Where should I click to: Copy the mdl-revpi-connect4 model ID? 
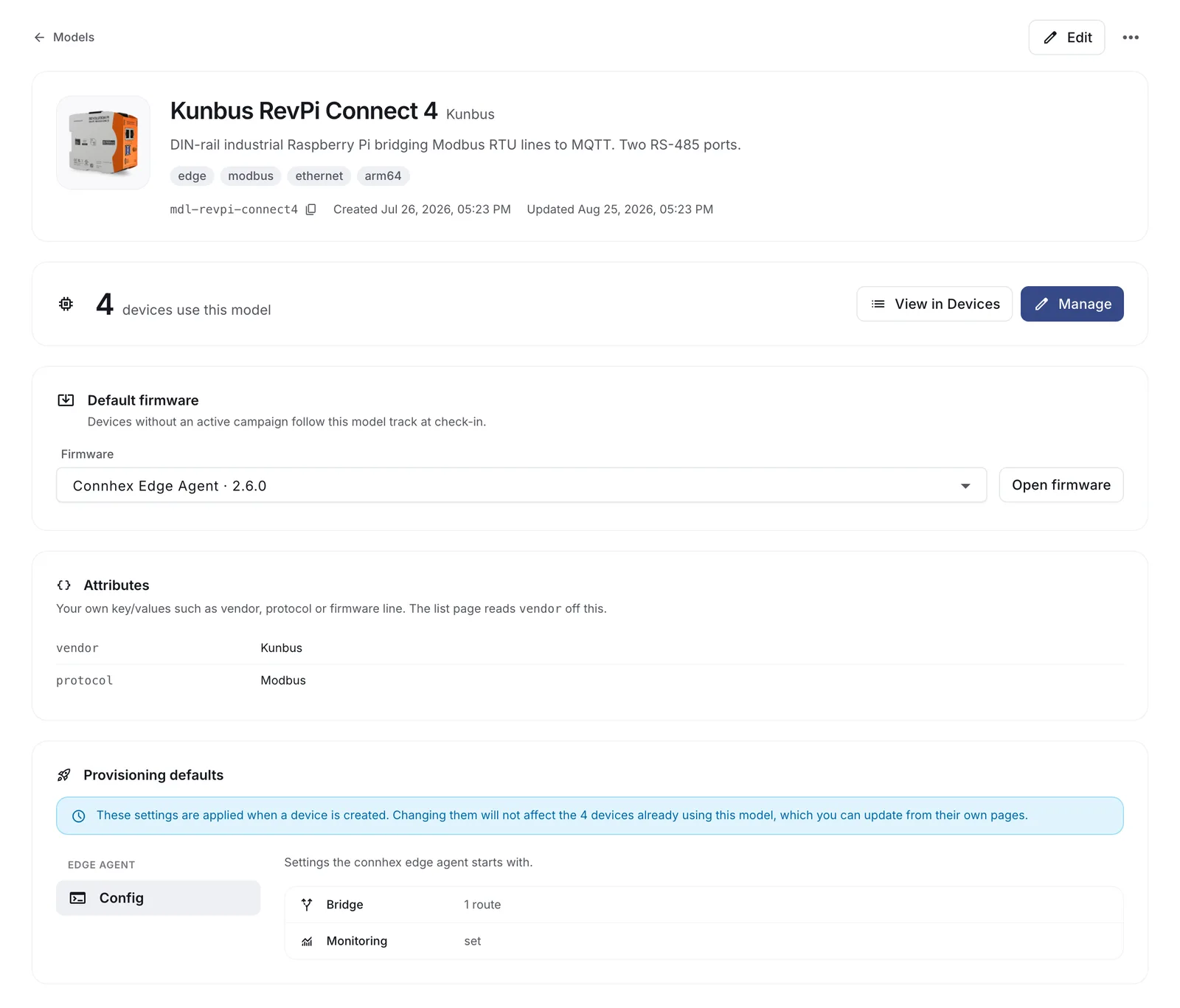(x=311, y=209)
